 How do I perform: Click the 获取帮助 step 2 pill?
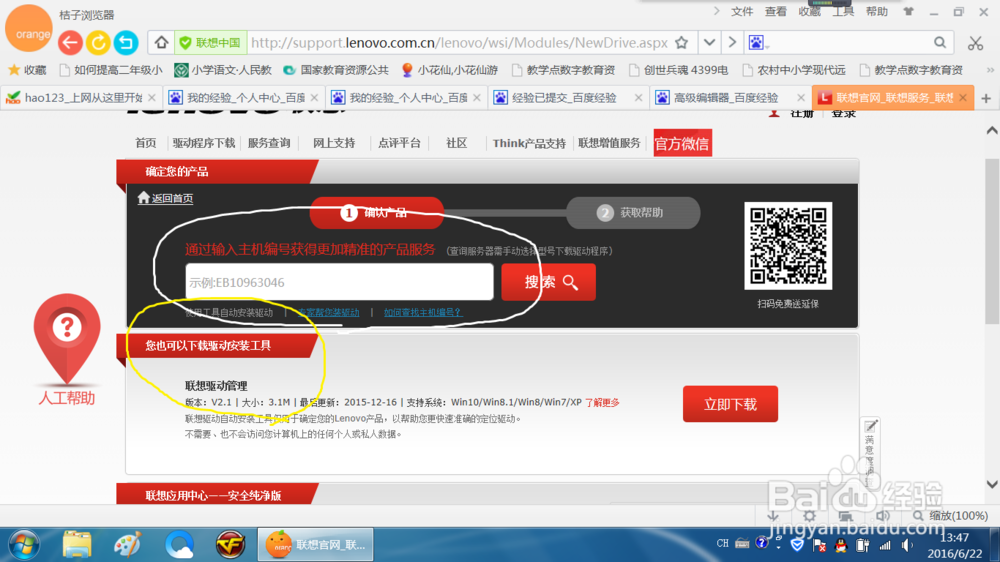click(x=633, y=212)
